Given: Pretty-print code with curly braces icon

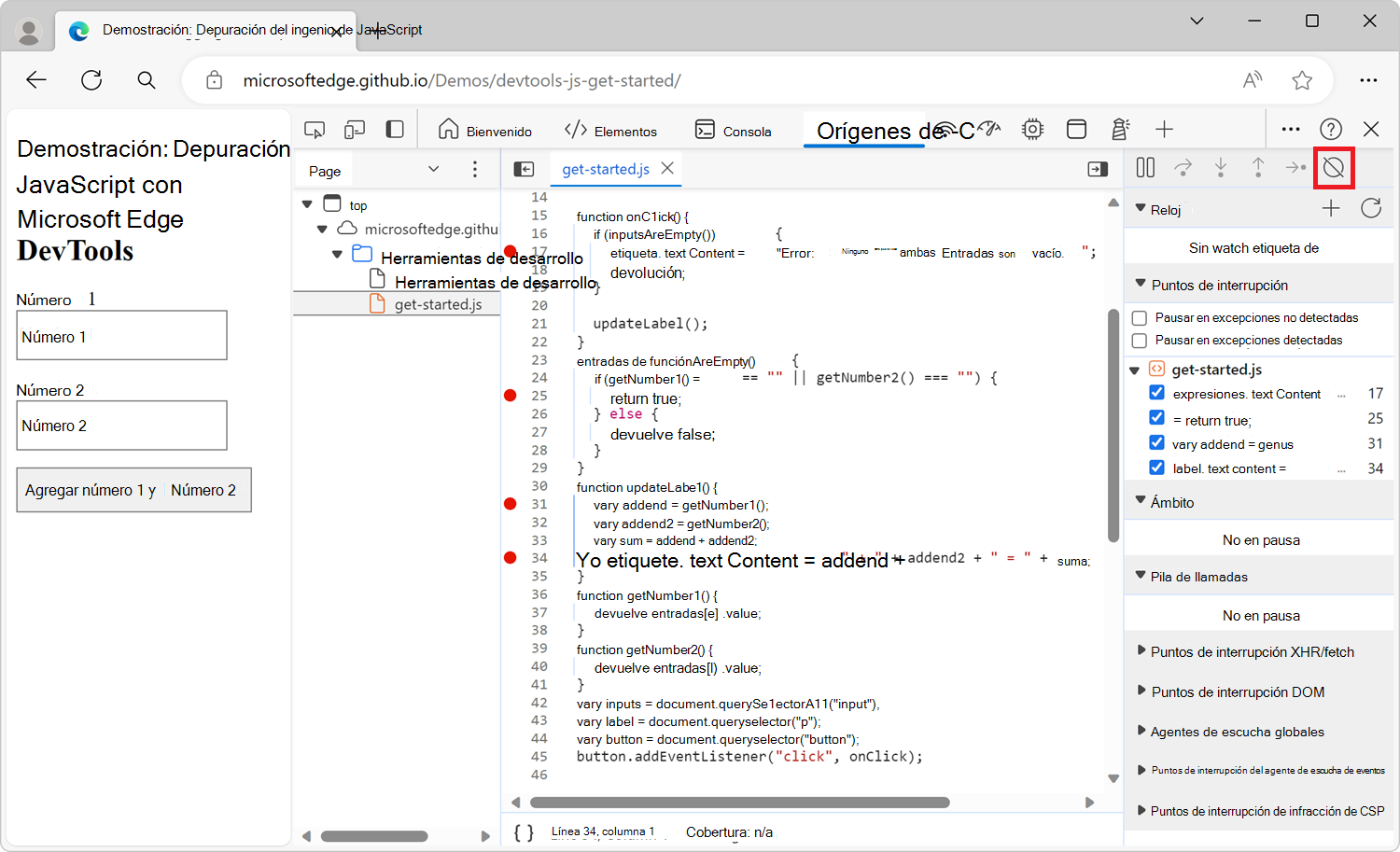Looking at the screenshot, I should pos(524,832).
